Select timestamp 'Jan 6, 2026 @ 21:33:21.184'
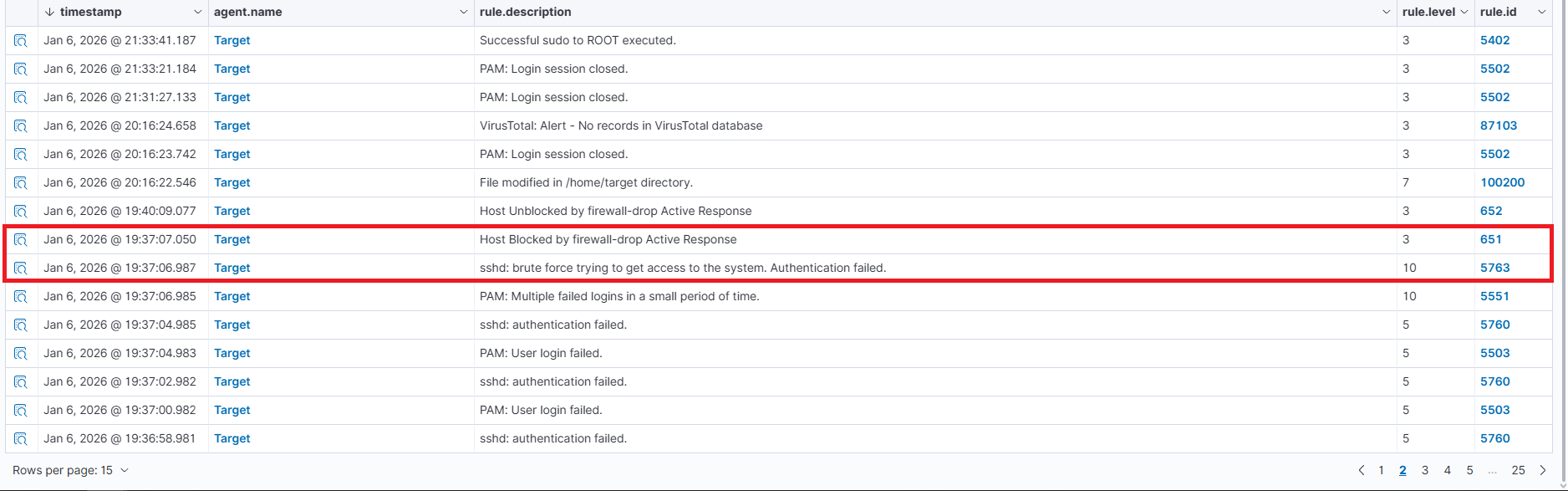The image size is (1568, 491). click(120, 69)
